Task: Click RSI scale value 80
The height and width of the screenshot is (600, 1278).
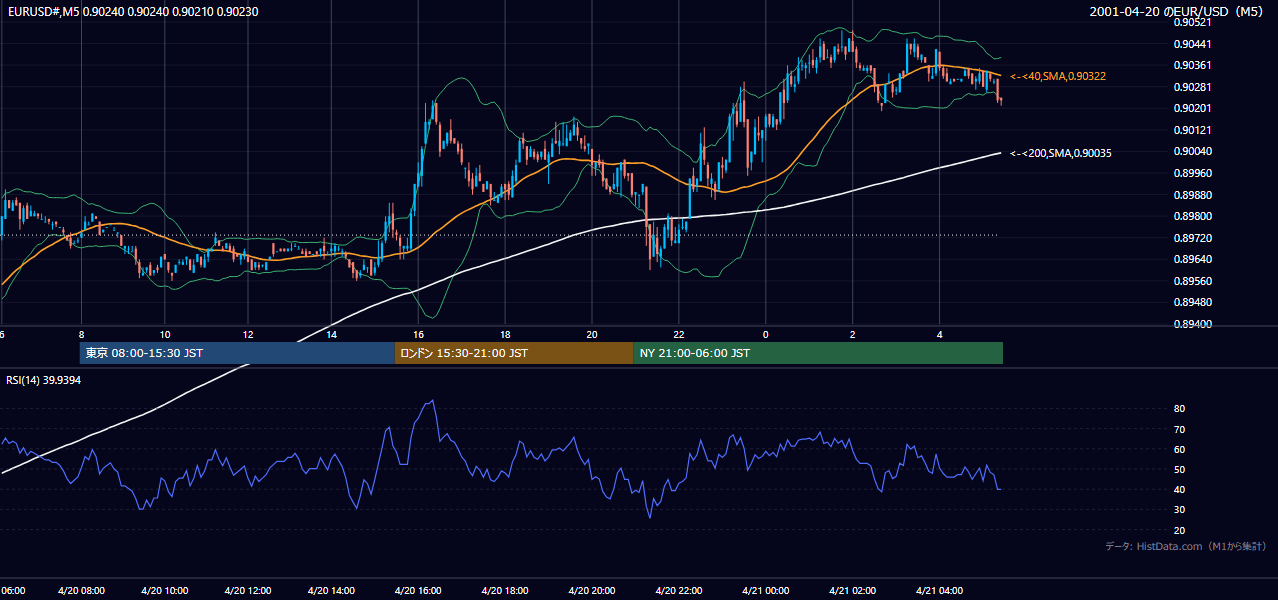Action: click(x=1179, y=409)
